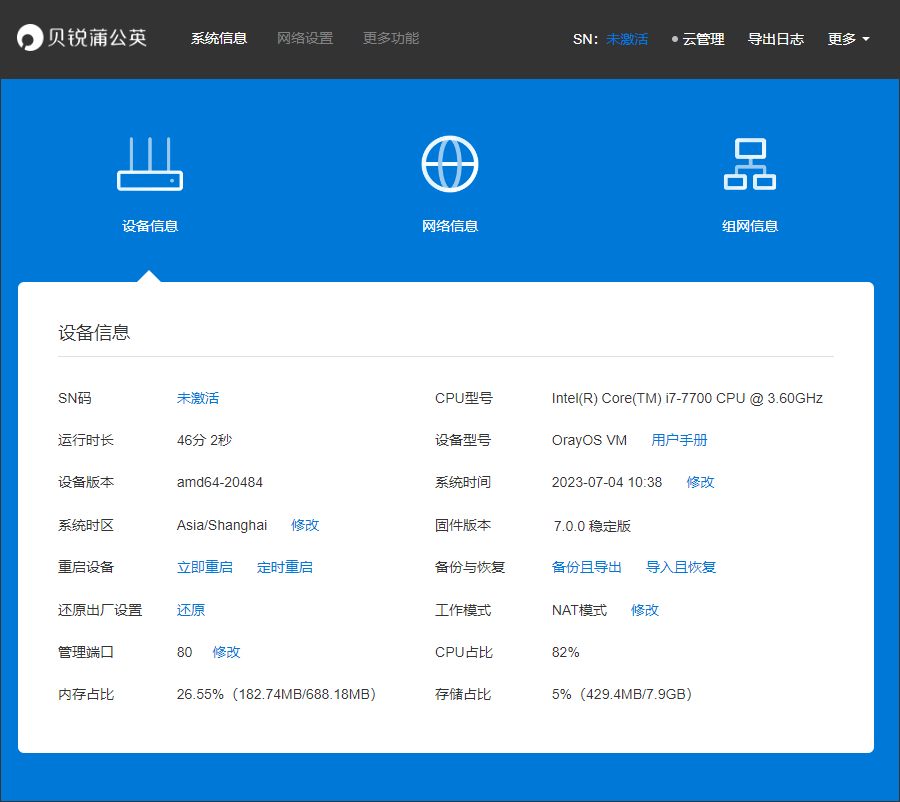Image resolution: width=900 pixels, height=802 pixels.
Task: Open the 组网信息 topology icon
Action: pyautogui.click(x=750, y=163)
